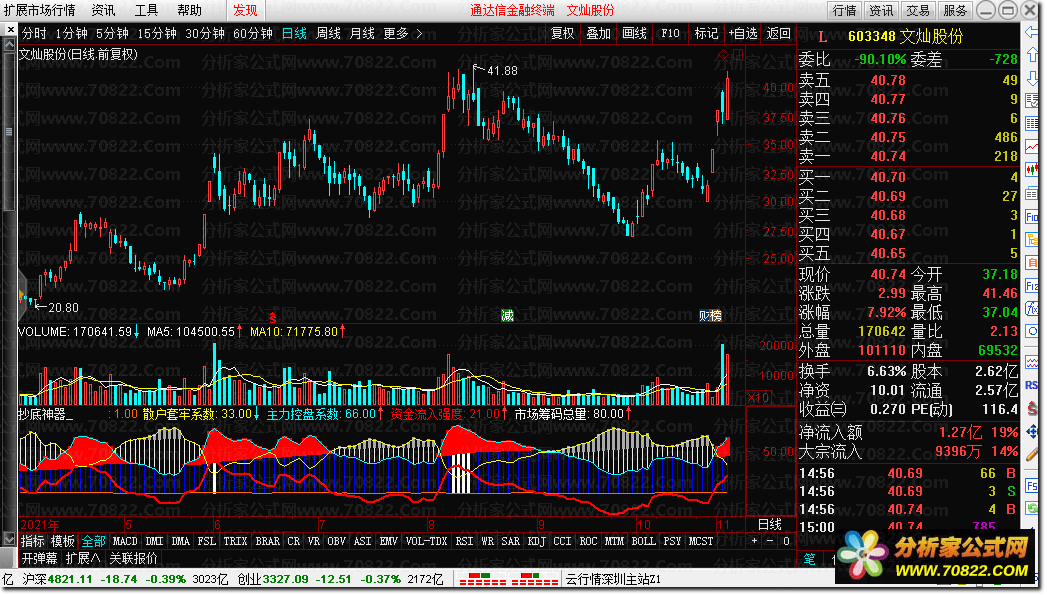Open the red line trend chart sidebar icon
1047x595 pixels.
[x=1032, y=146]
